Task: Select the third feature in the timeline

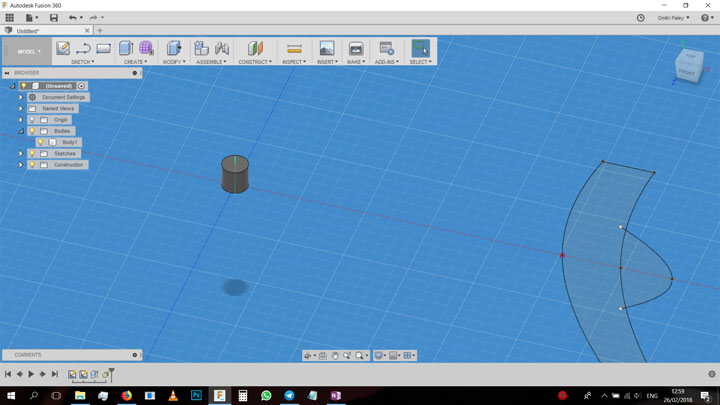Action: [94, 375]
